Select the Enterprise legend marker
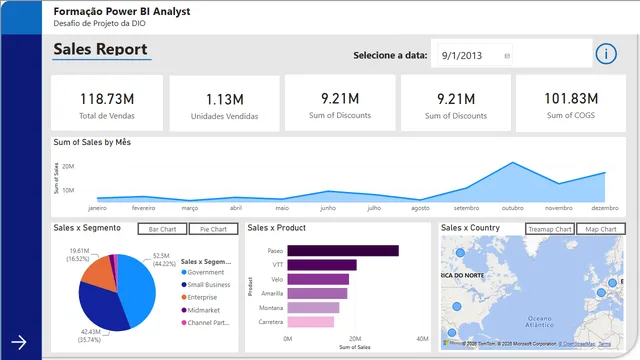The width and height of the screenshot is (640, 360). 184,297
